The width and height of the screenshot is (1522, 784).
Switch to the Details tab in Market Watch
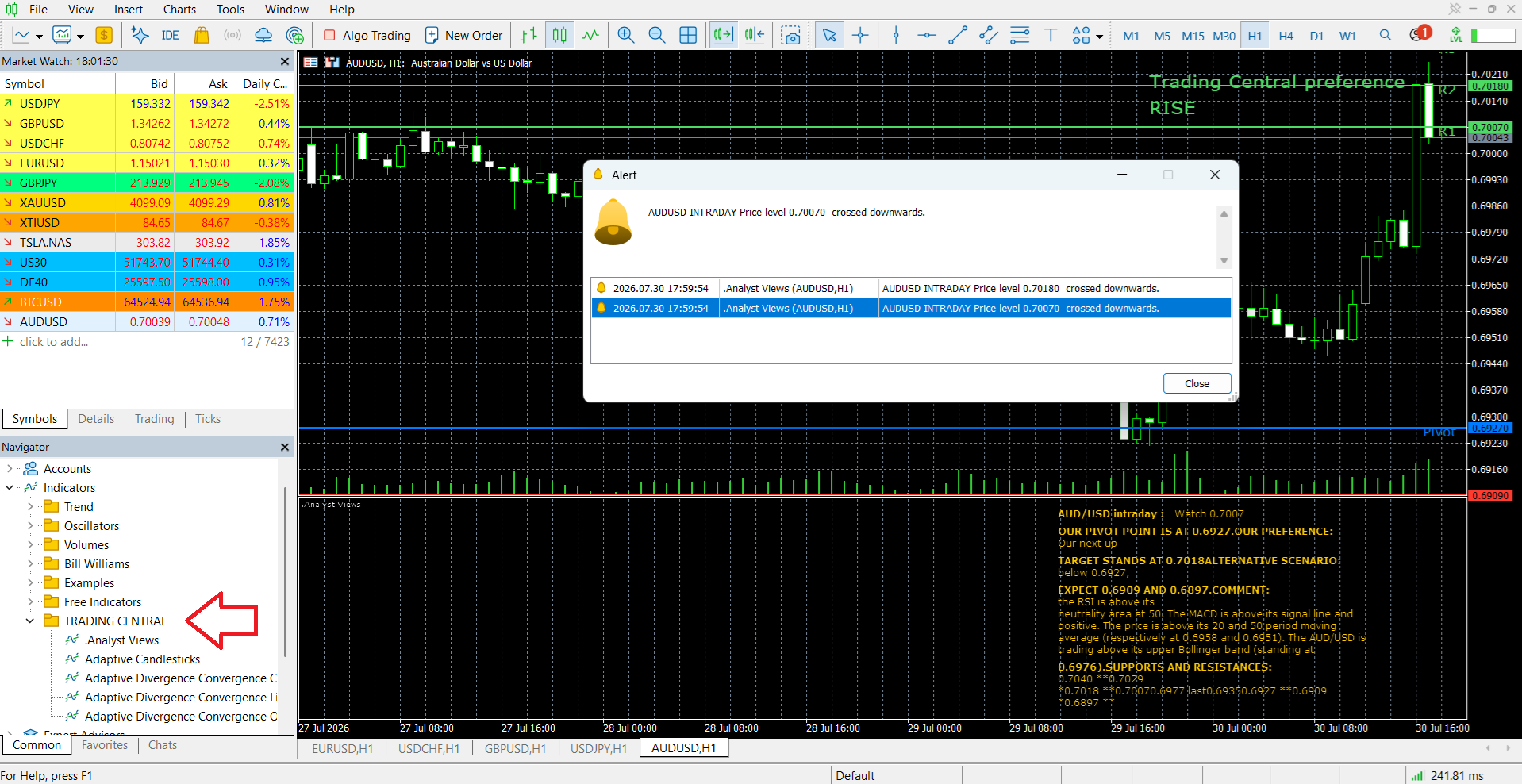click(x=96, y=419)
